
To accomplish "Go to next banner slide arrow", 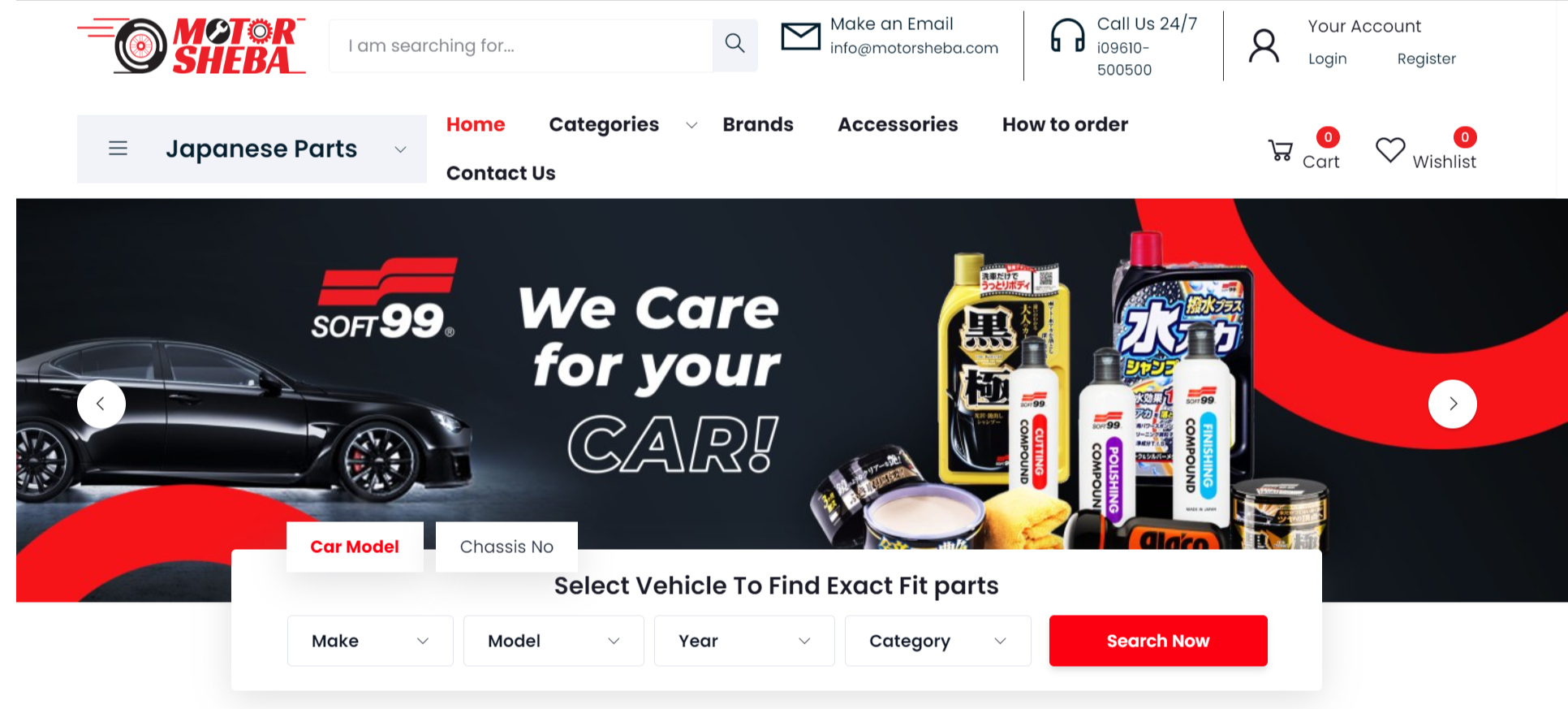I will 1452,404.
